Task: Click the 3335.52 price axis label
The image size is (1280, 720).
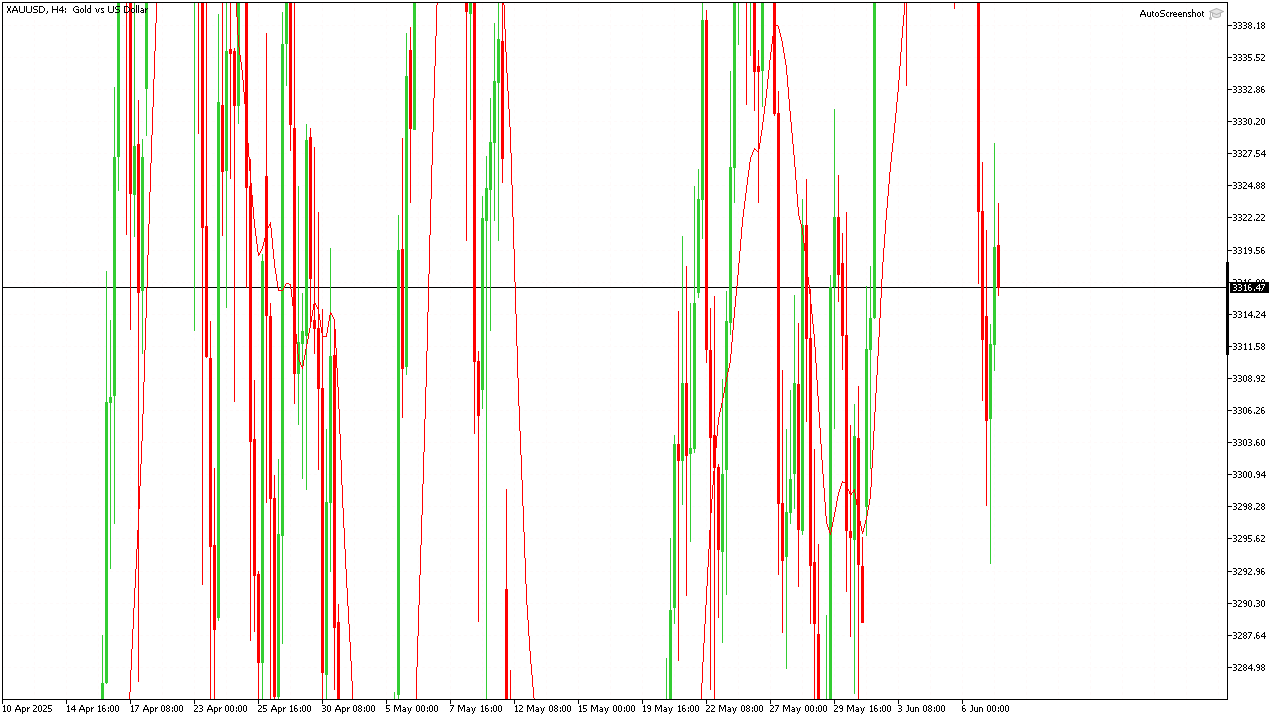Action: [x=1249, y=57]
